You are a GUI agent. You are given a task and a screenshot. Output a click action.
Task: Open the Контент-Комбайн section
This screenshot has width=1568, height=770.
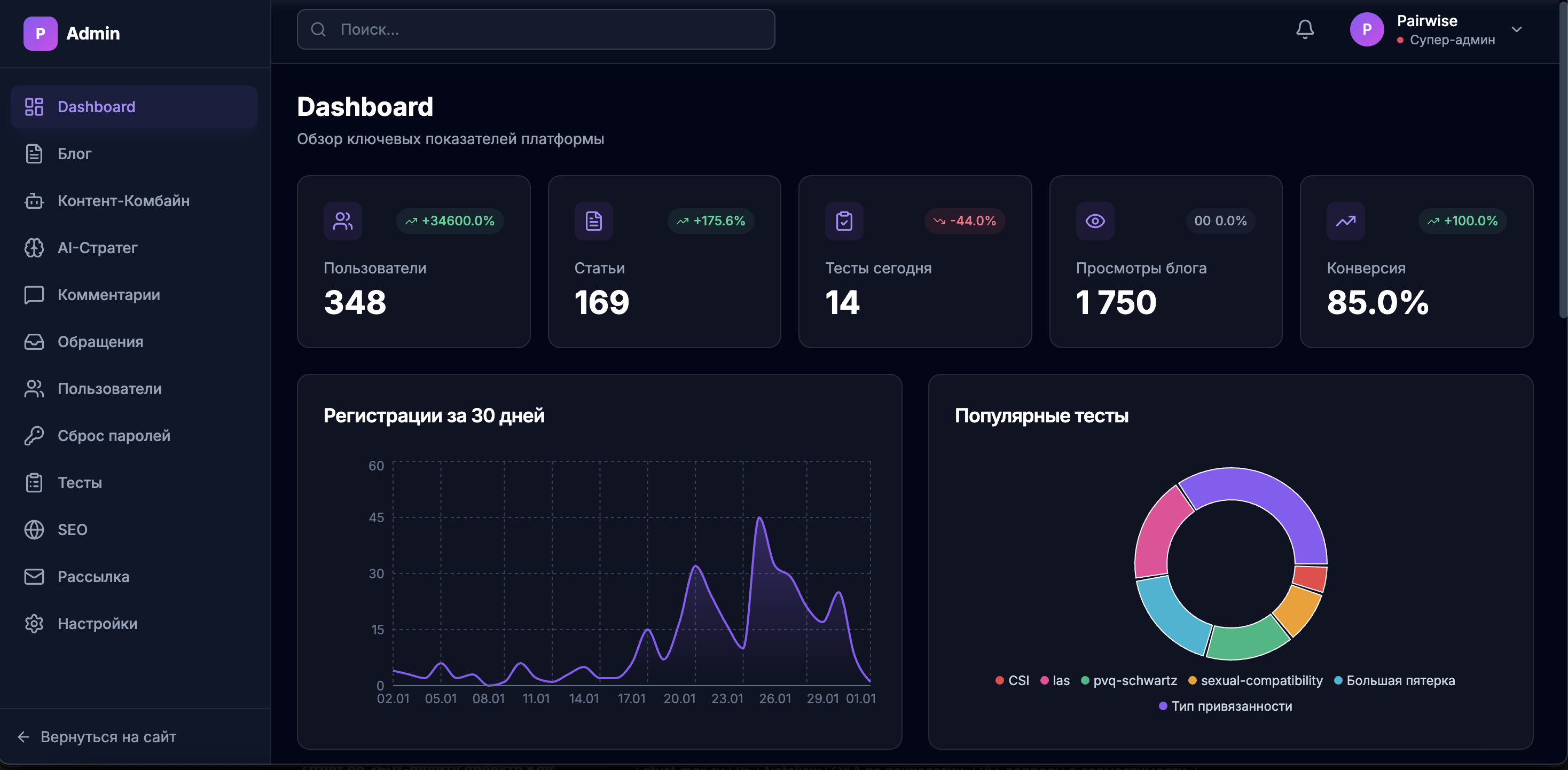click(123, 201)
